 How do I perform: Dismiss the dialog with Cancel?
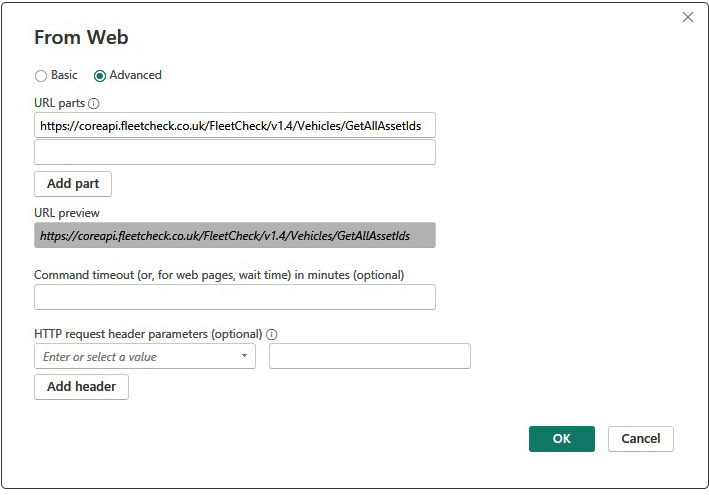click(640, 439)
